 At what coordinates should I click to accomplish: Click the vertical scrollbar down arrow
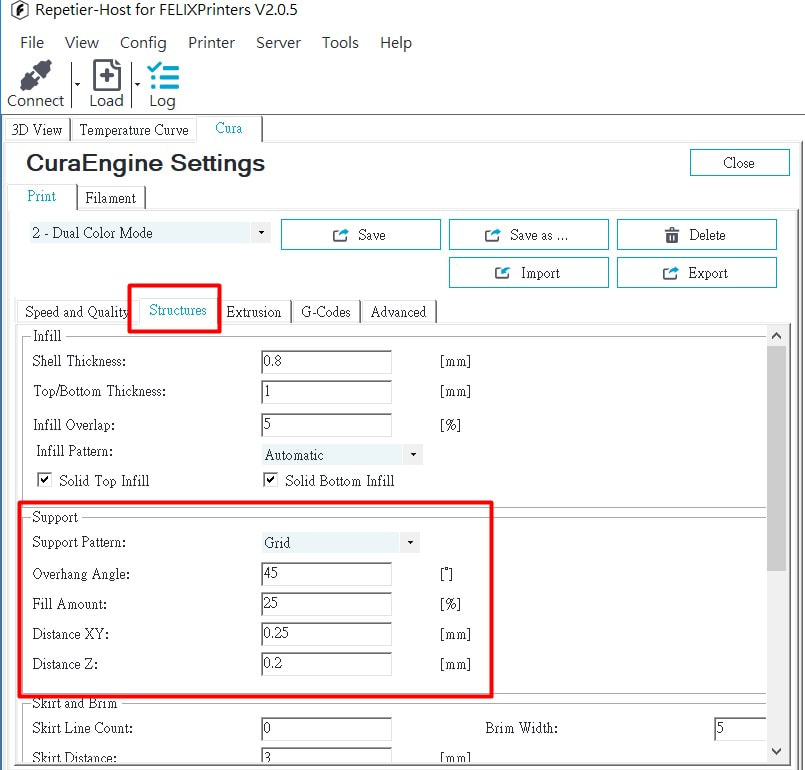point(776,750)
